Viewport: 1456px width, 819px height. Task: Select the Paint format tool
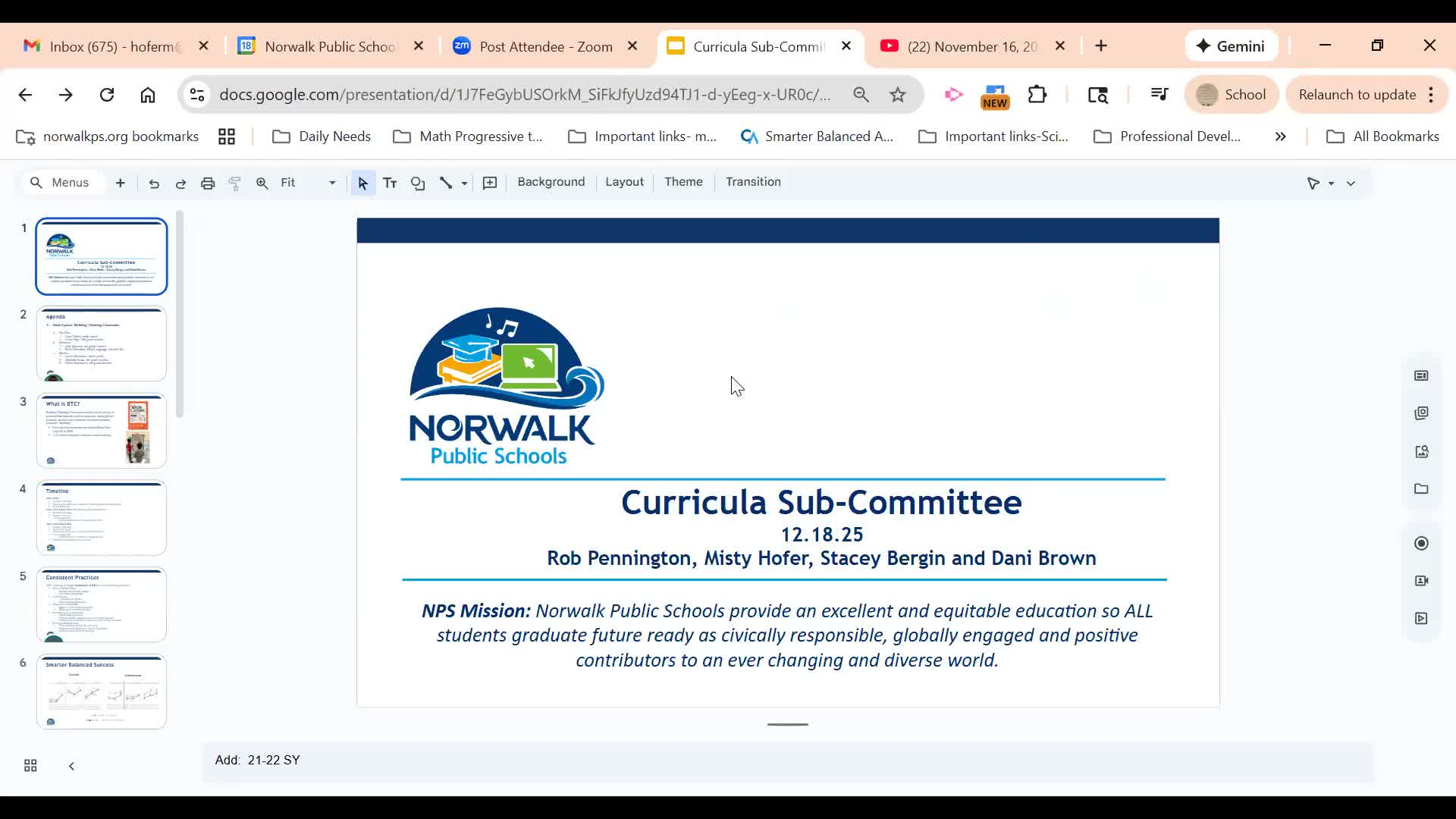(235, 183)
